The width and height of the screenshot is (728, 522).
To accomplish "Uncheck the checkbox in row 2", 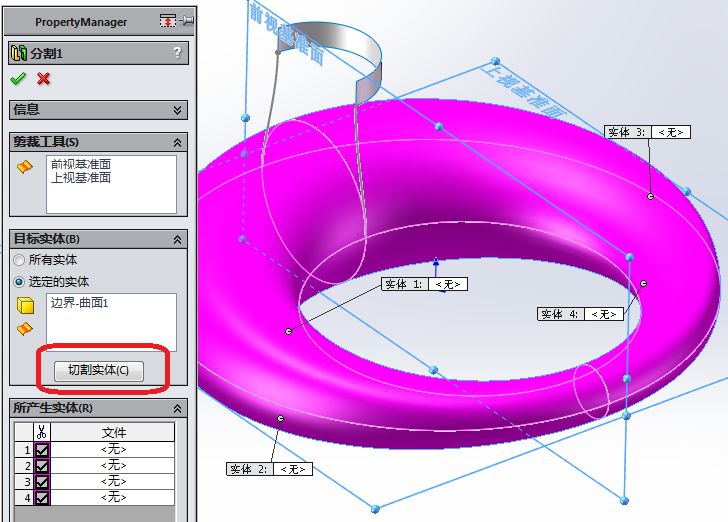I will tap(42, 466).
